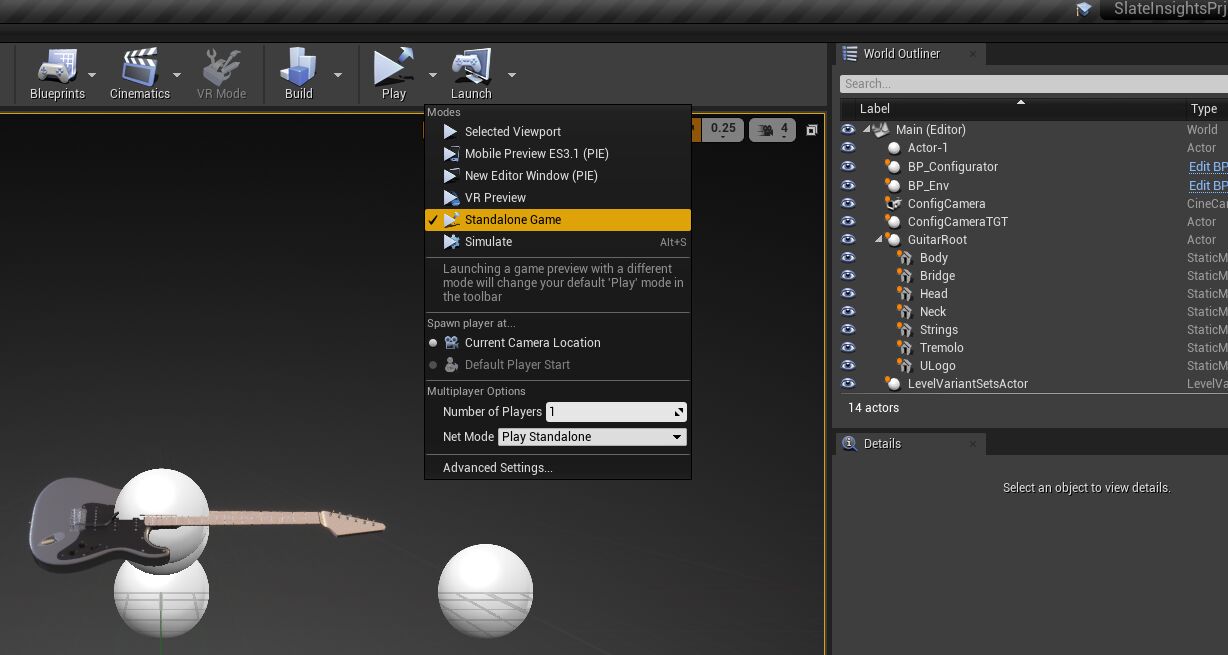Click the World Outliner search box
Image resolution: width=1228 pixels, height=655 pixels.
[x=1030, y=84]
